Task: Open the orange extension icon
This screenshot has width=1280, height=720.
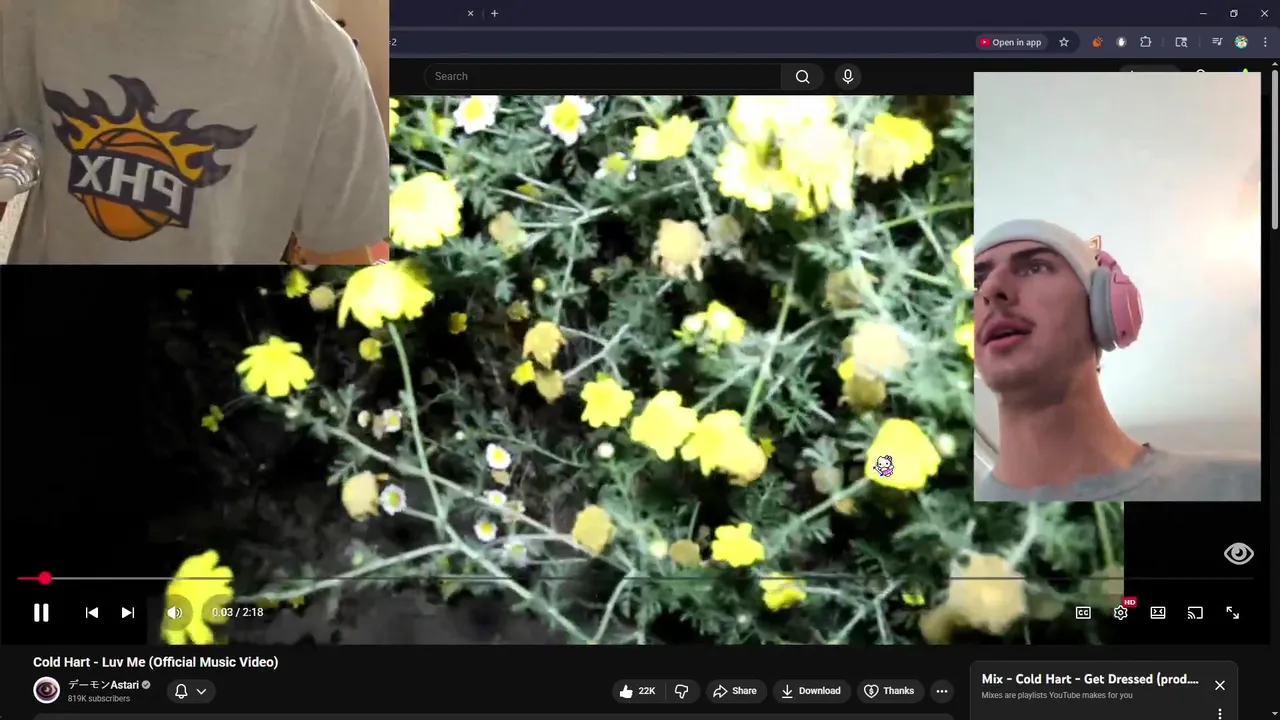Action: pos(1097,42)
